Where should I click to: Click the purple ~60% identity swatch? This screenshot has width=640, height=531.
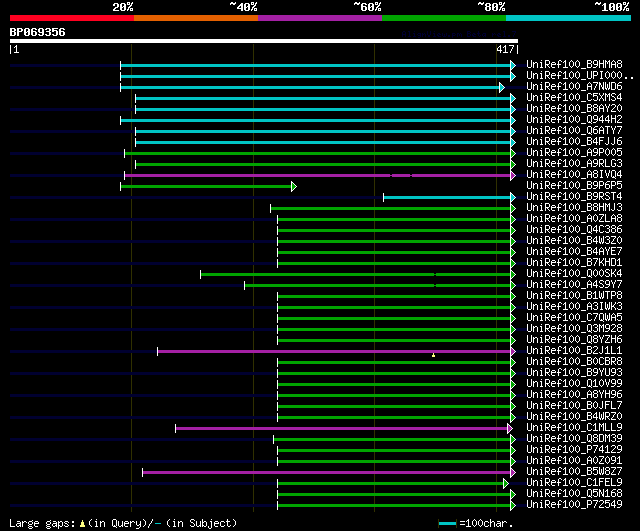click(x=320, y=18)
